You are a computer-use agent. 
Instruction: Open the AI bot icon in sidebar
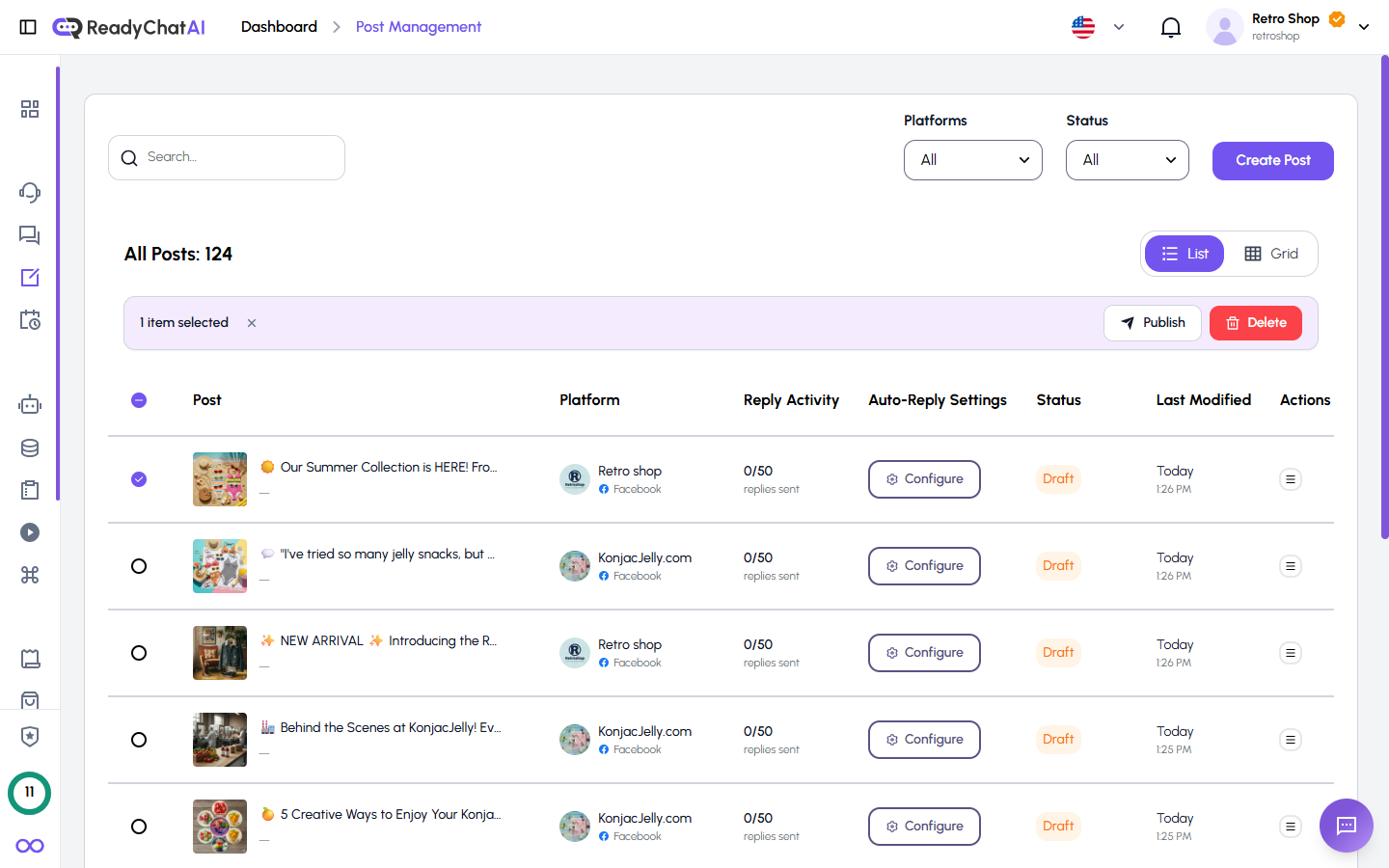[29, 404]
